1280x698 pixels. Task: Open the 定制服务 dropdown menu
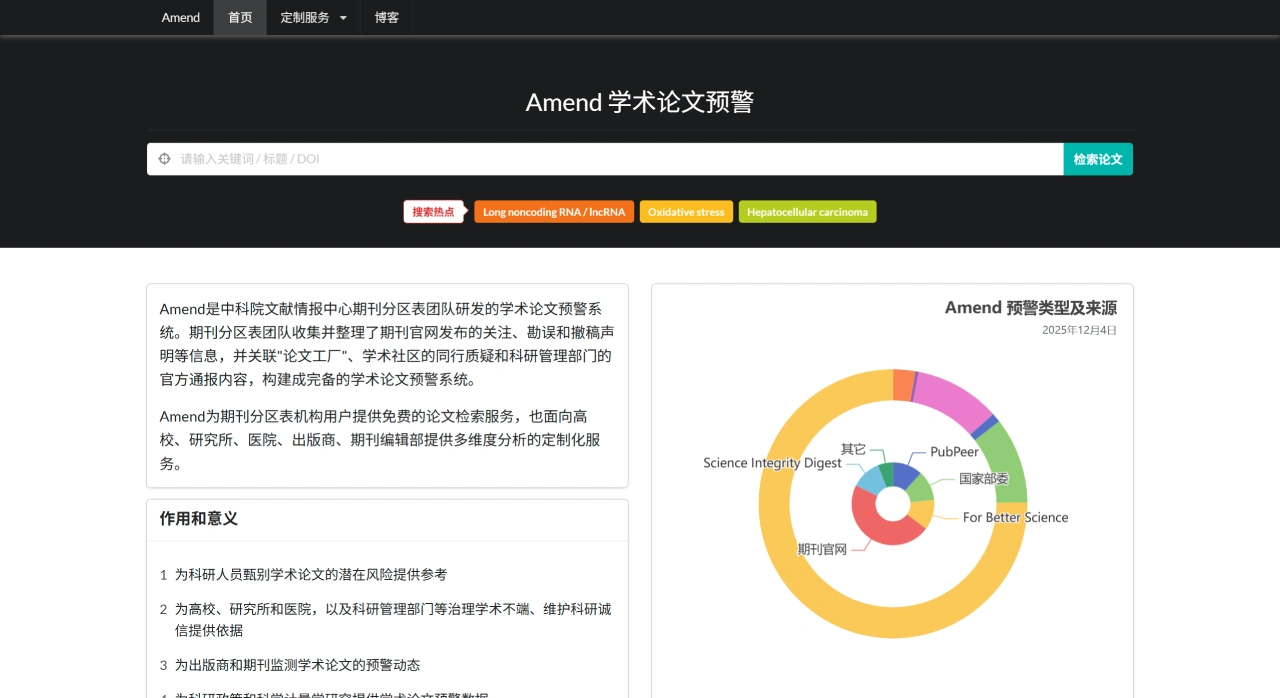(x=305, y=17)
